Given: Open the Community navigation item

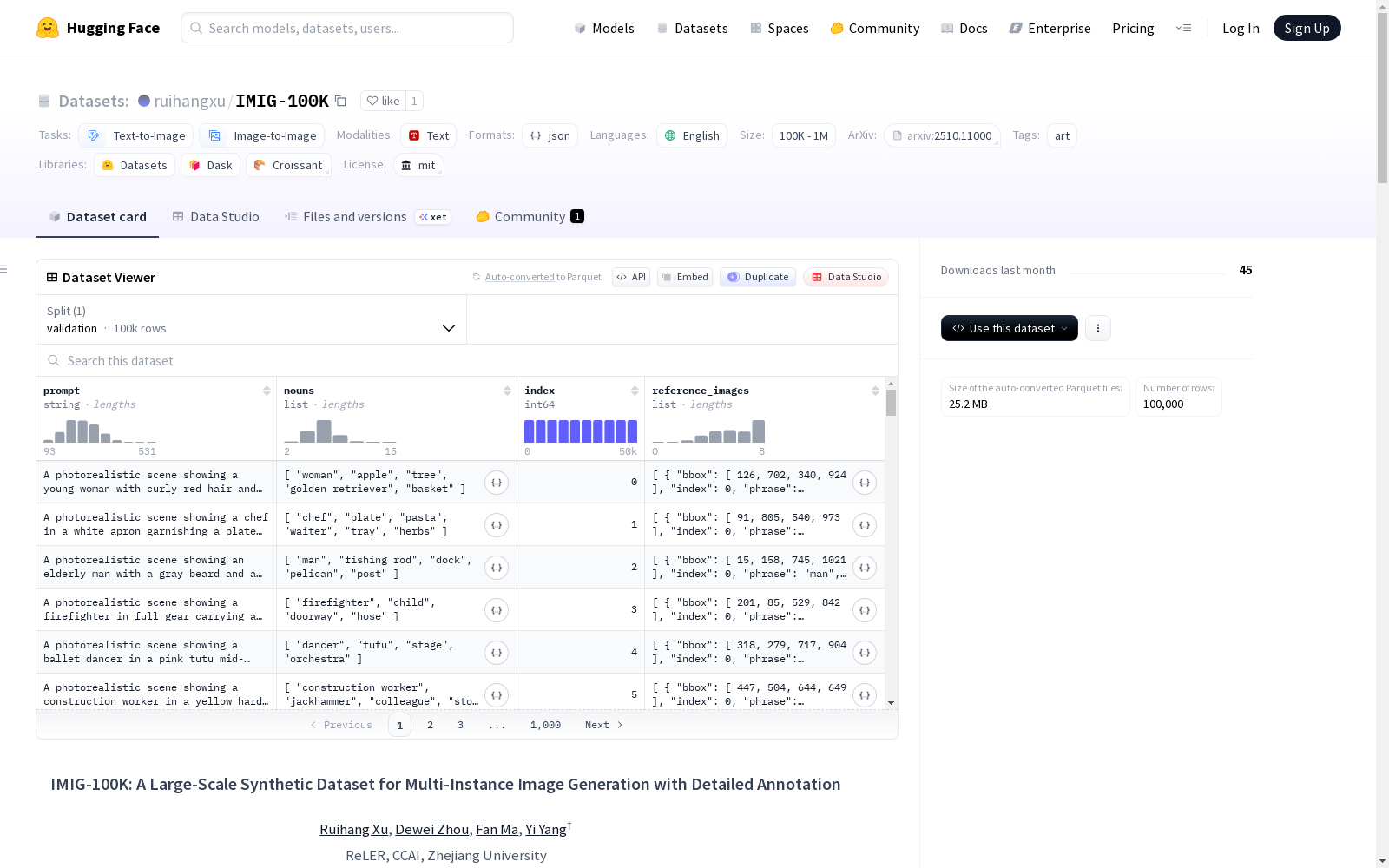Looking at the screenshot, I should point(874,28).
